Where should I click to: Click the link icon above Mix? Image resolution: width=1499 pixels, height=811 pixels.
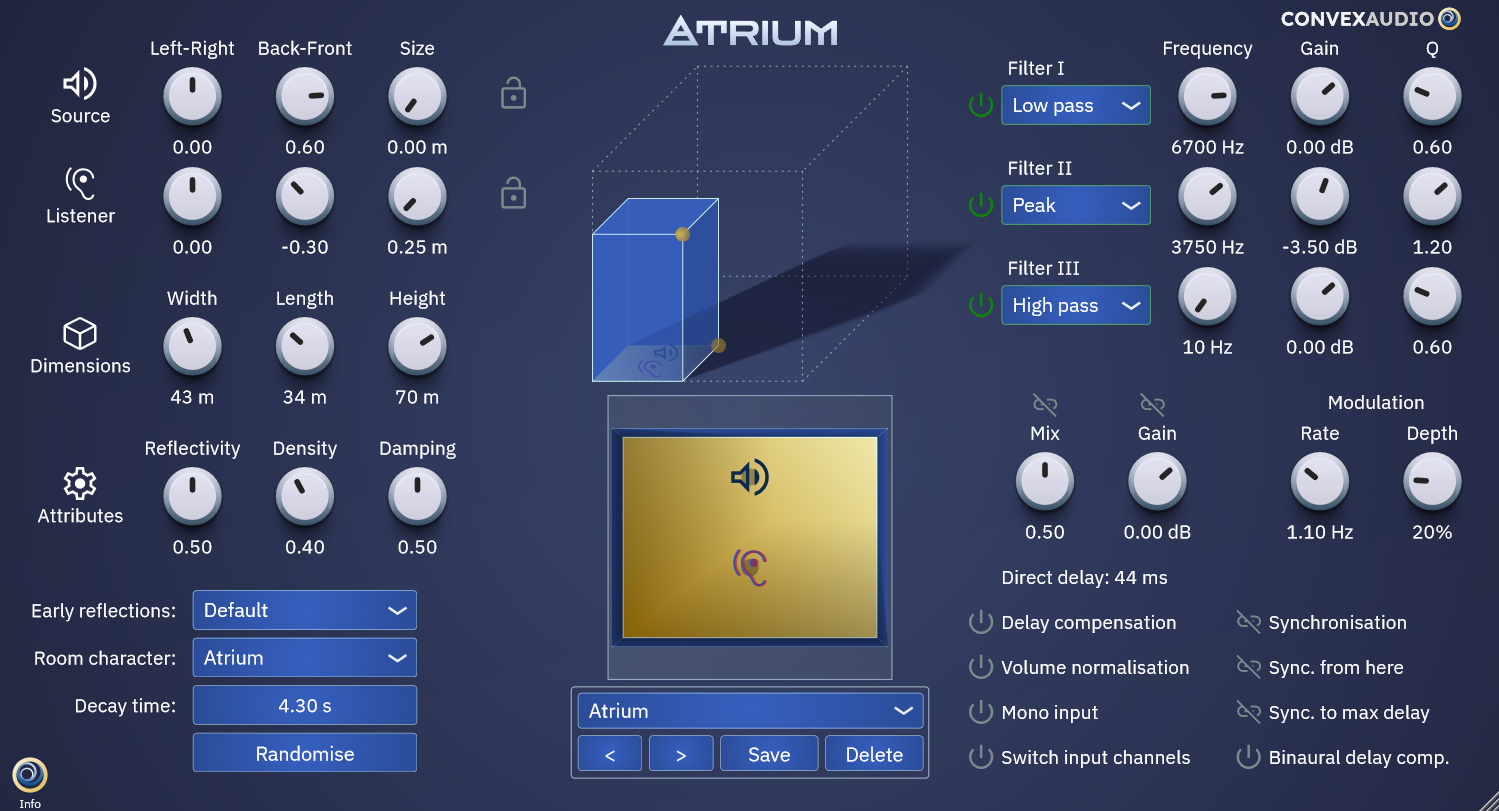[1045, 404]
